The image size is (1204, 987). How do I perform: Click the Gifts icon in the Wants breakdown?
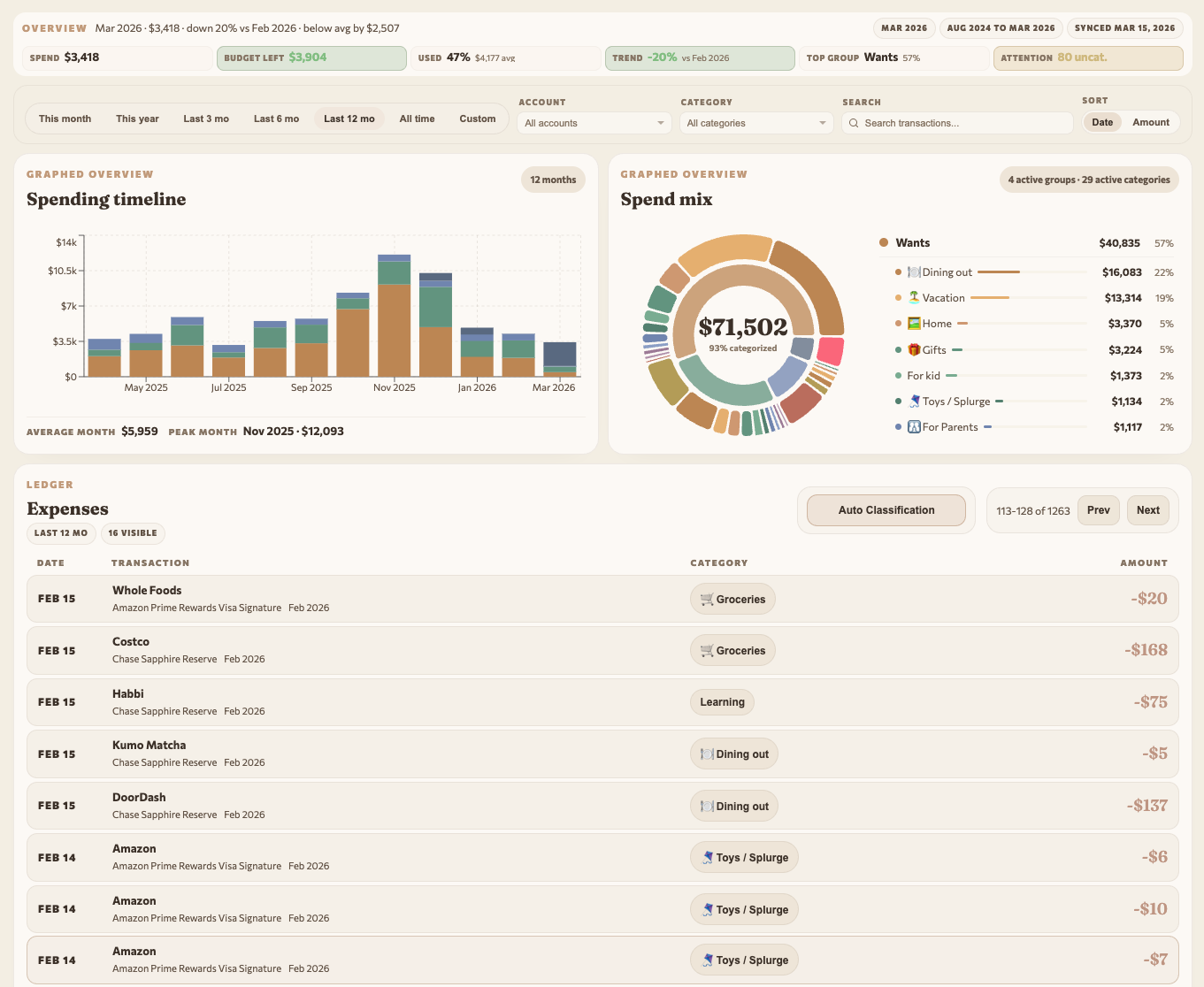coord(915,349)
